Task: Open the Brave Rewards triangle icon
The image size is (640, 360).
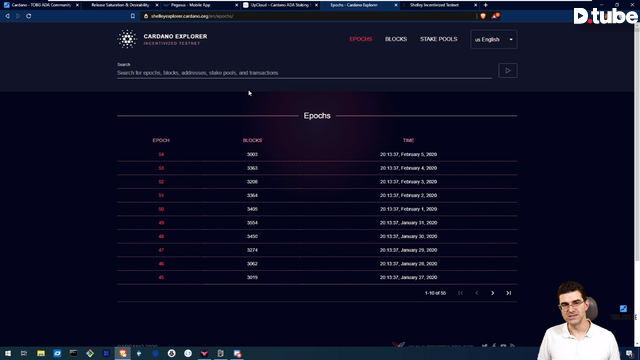Action: (495, 16)
